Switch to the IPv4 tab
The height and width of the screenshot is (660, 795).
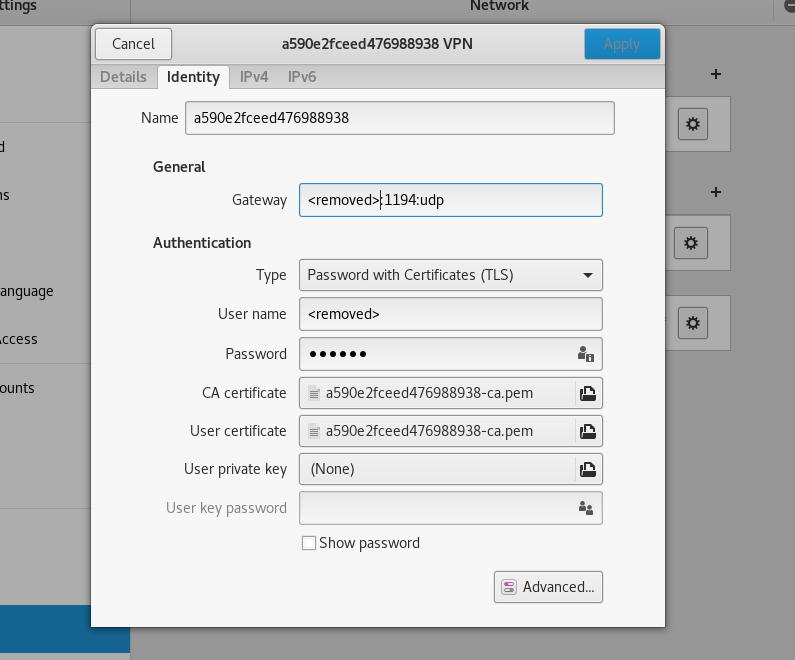coord(253,77)
